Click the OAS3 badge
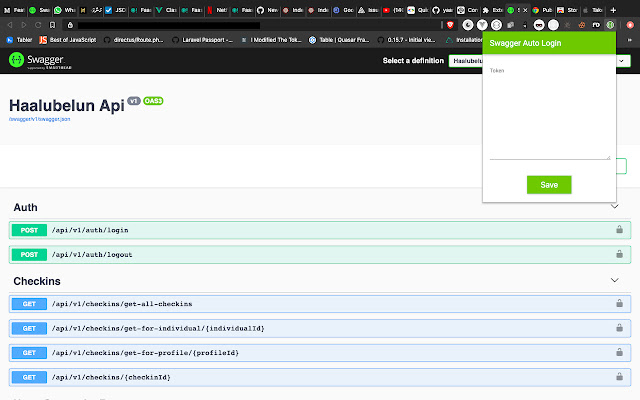Image resolution: width=640 pixels, height=400 pixels. (x=153, y=101)
